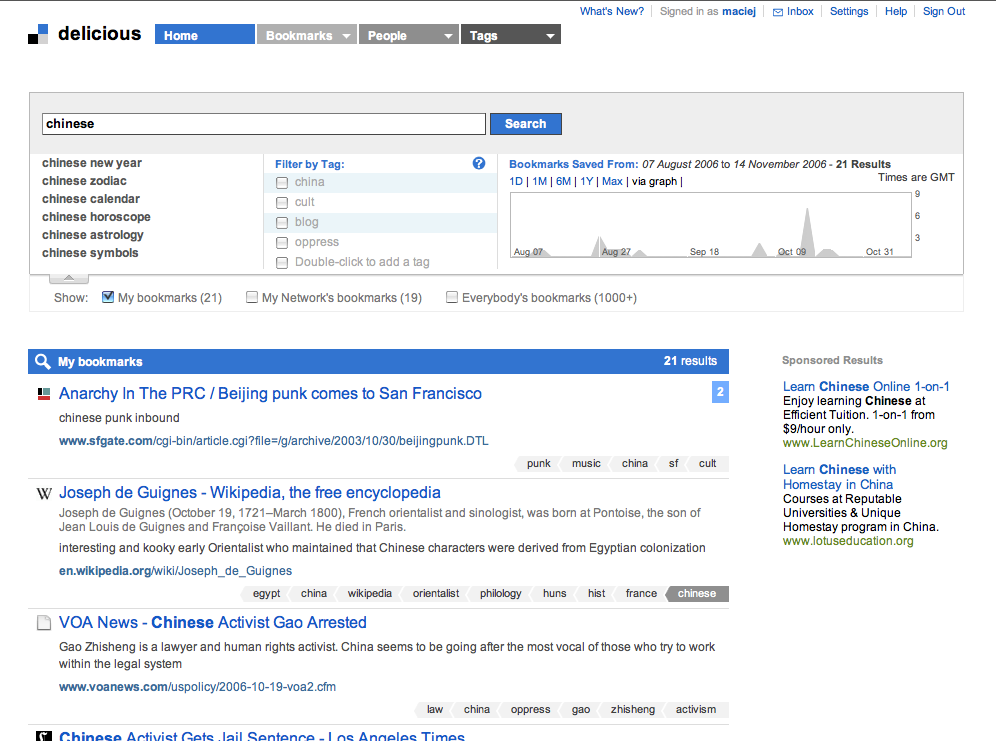996x741 pixels.
Task: Click the orientalist tag
Action: pyautogui.click(x=436, y=594)
